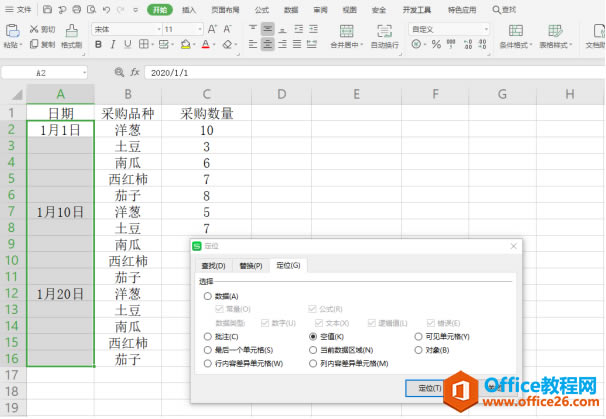The height and width of the screenshot is (419, 606).
Task: Select the Format Painter (格式刷) tool
Action: (71, 36)
